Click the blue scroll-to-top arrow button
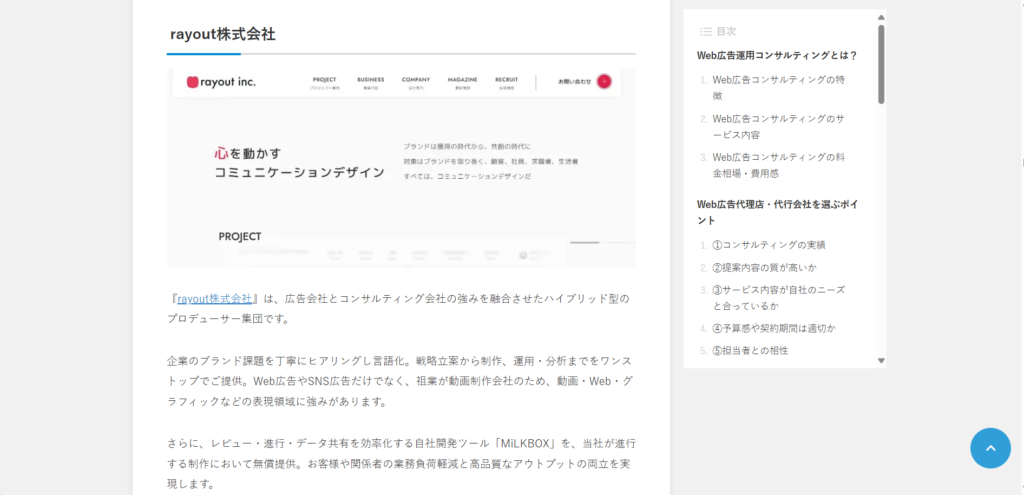This screenshot has width=1024, height=495. (x=990, y=448)
